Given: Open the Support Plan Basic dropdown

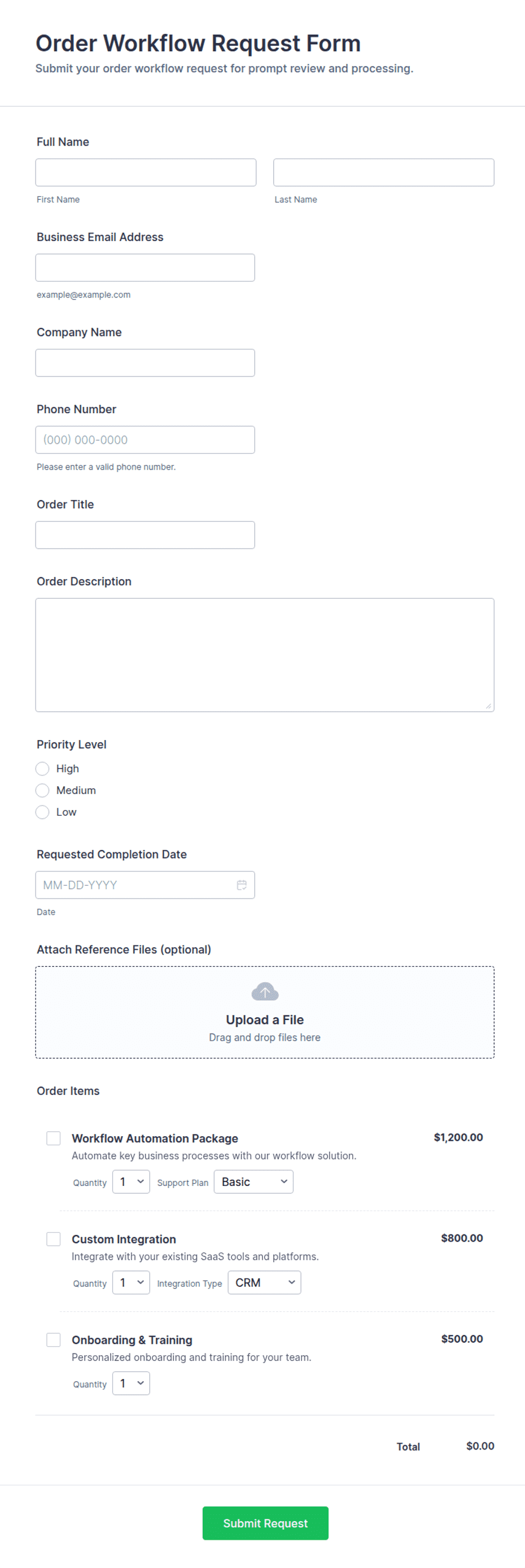Looking at the screenshot, I should click(x=253, y=1181).
